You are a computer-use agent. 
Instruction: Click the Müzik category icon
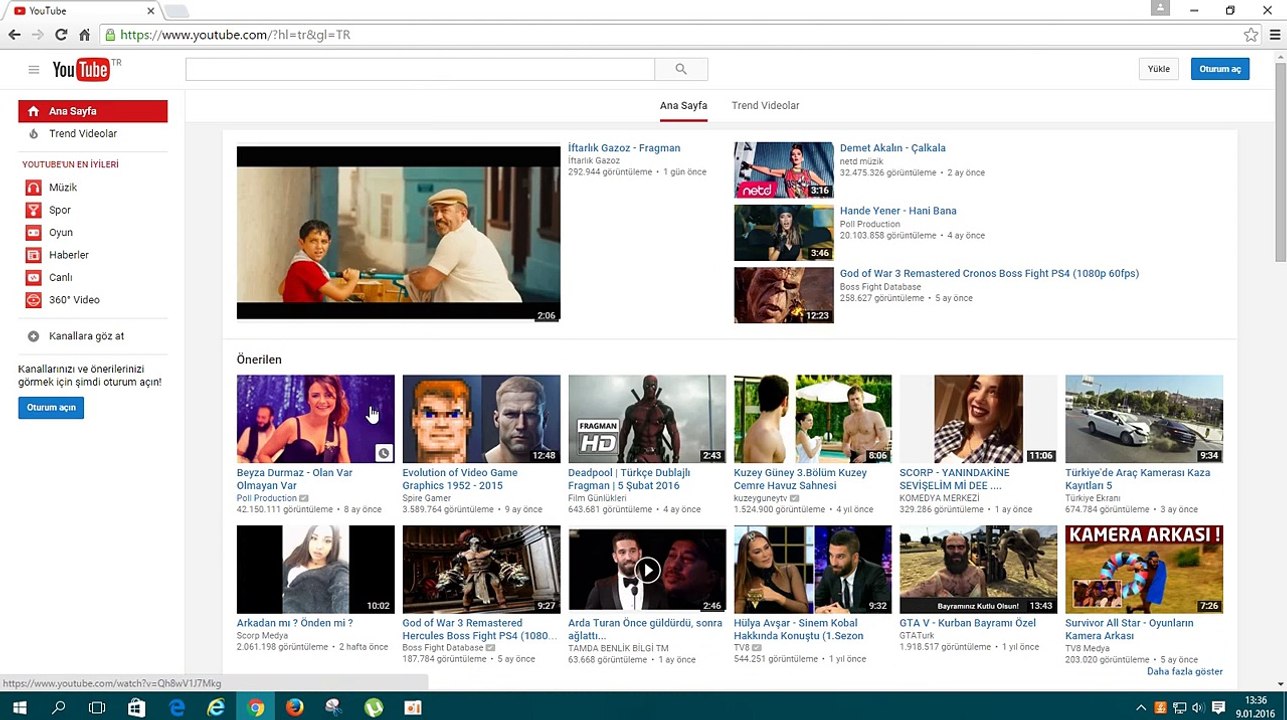click(x=33, y=187)
